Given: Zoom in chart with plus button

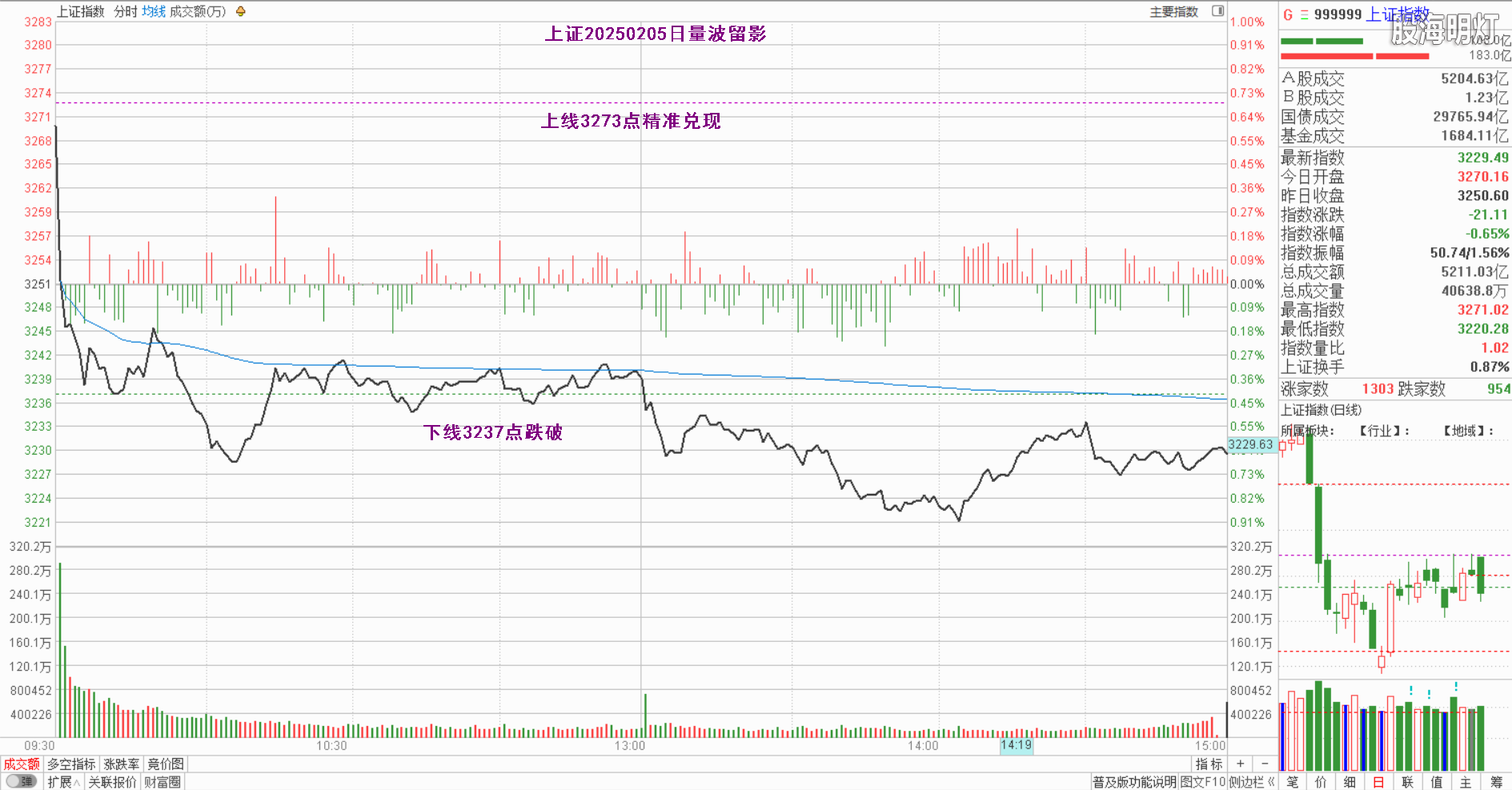Looking at the screenshot, I should pyautogui.click(x=1240, y=764).
